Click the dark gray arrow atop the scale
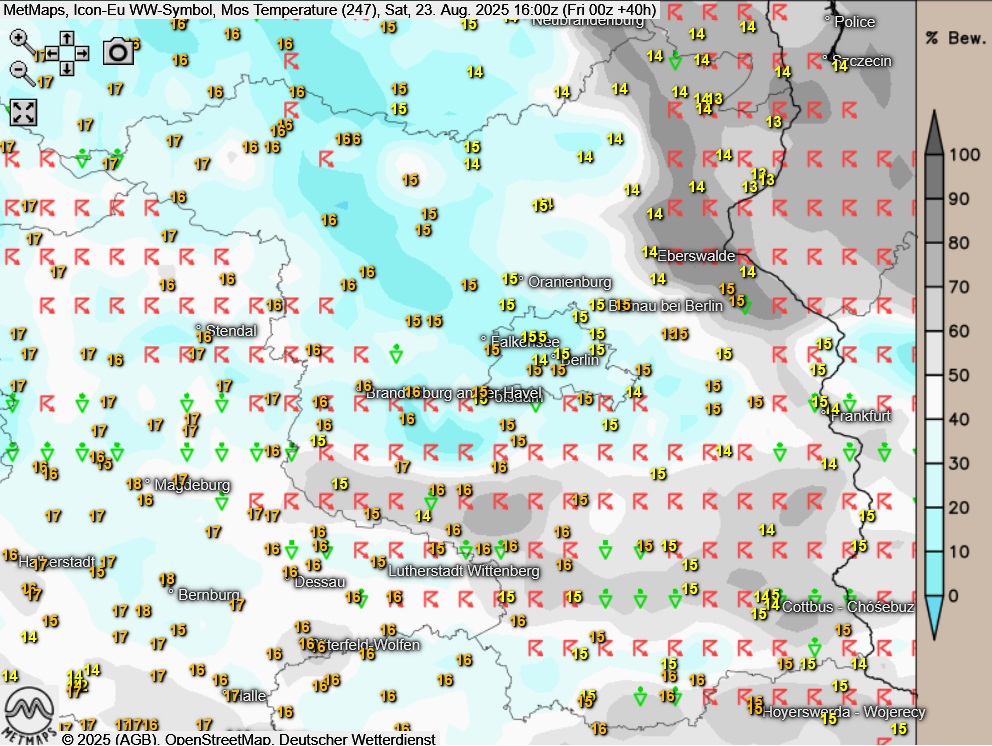Screen dimensions: 992x746 [x=934, y=132]
